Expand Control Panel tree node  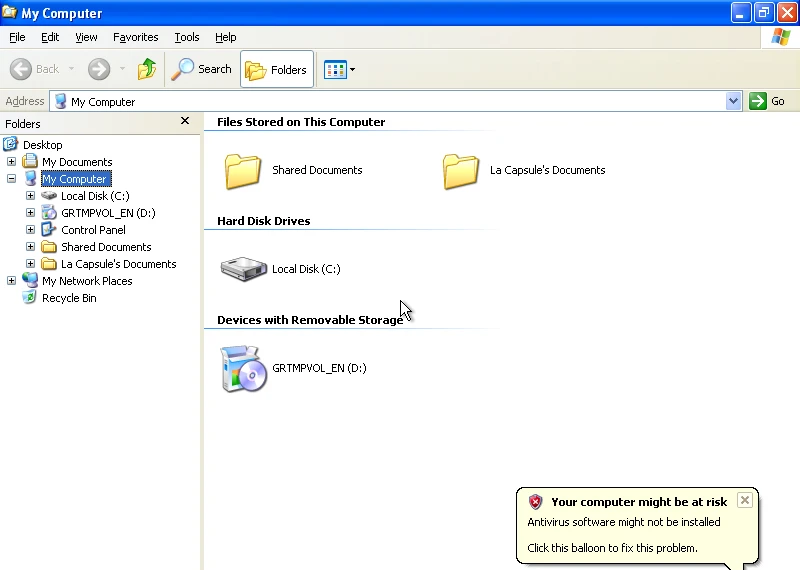click(30, 230)
